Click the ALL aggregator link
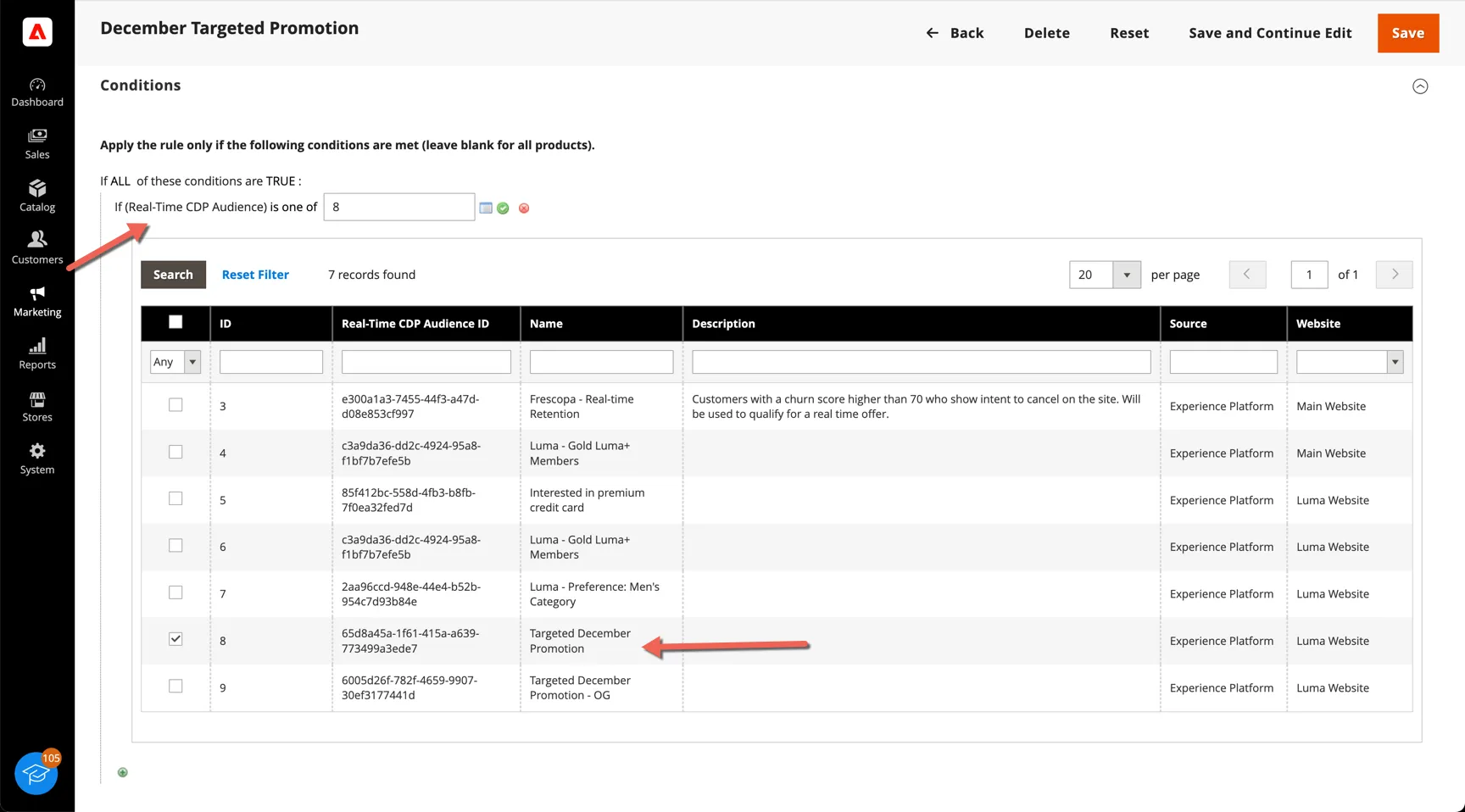Image resolution: width=1465 pixels, height=812 pixels. [x=120, y=181]
